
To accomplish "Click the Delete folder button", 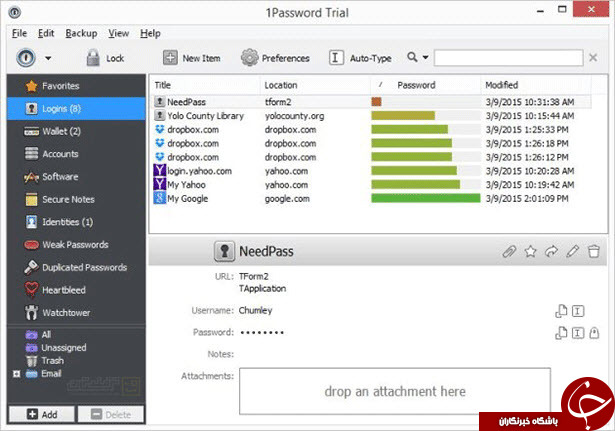I will (x=111, y=415).
